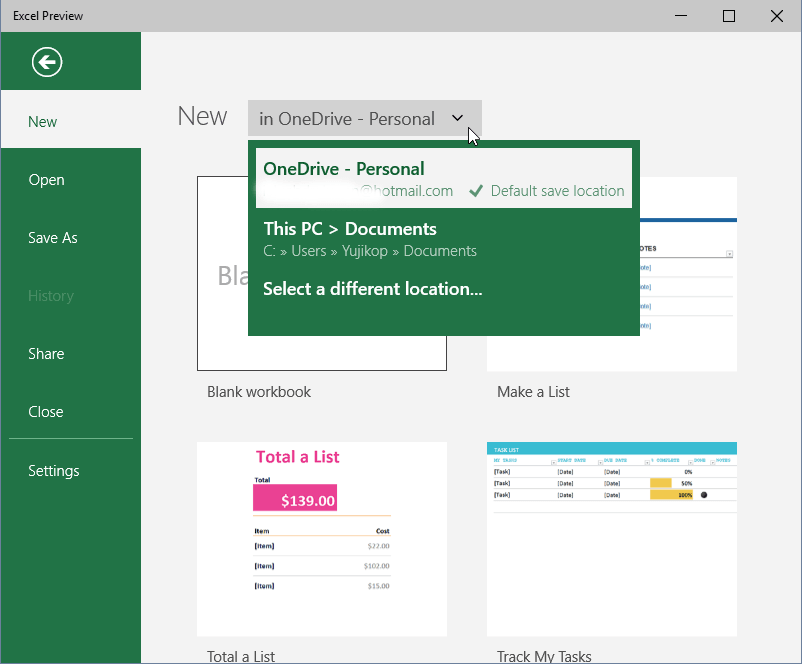This screenshot has width=802, height=664.
Task: Choose the Total a List template
Action: point(321,538)
